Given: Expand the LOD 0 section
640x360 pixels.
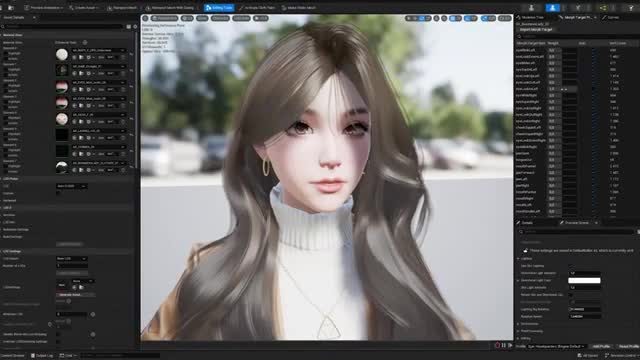Looking at the screenshot, I should pyautogui.click(x=7, y=208).
